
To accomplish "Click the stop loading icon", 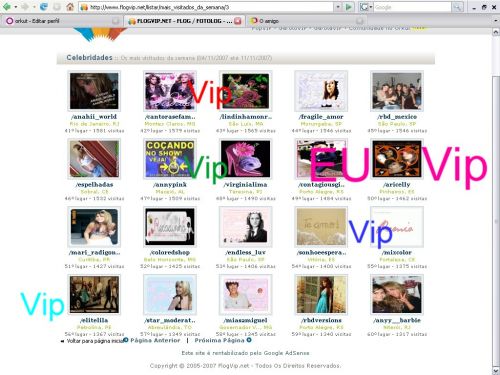I will click(57, 7).
